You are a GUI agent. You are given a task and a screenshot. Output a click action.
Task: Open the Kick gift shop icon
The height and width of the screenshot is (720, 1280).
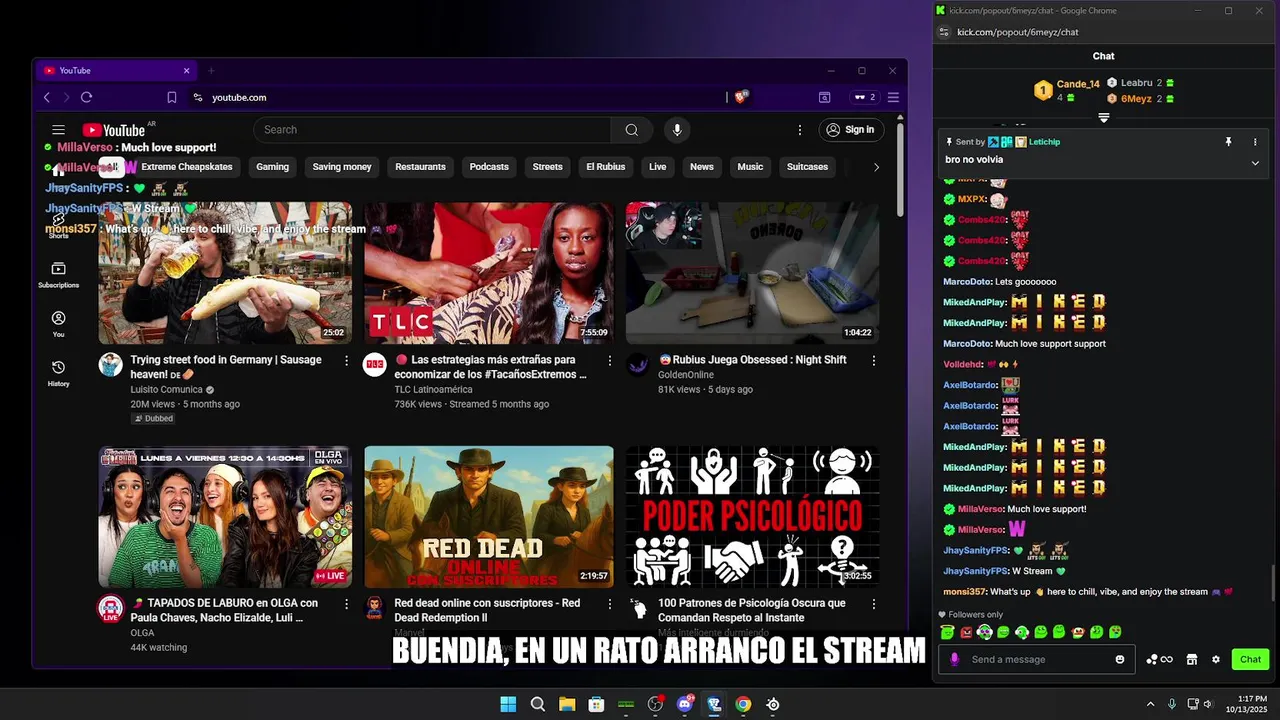click(1192, 660)
